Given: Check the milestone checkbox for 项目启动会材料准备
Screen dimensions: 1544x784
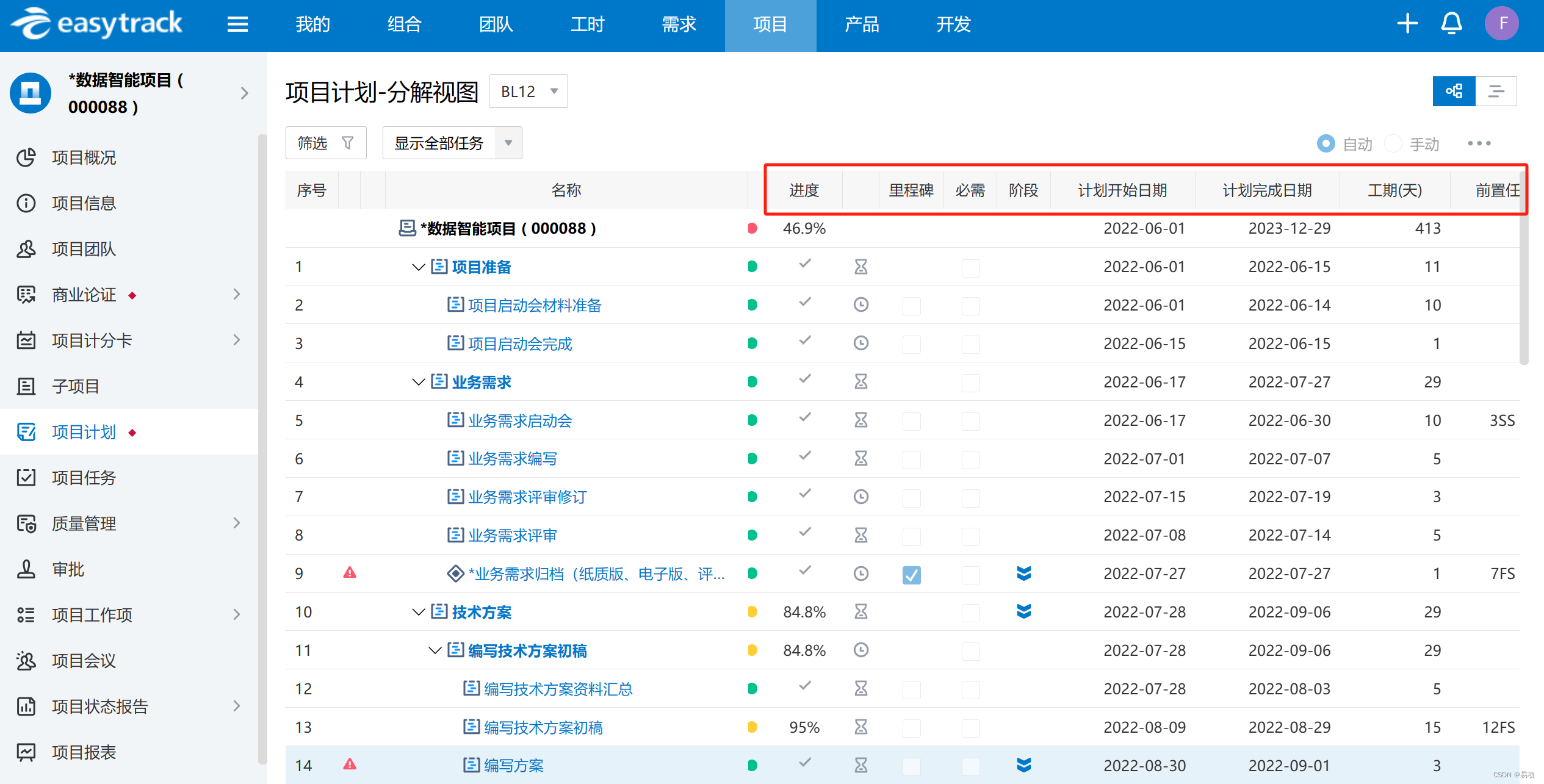Looking at the screenshot, I should (x=912, y=306).
